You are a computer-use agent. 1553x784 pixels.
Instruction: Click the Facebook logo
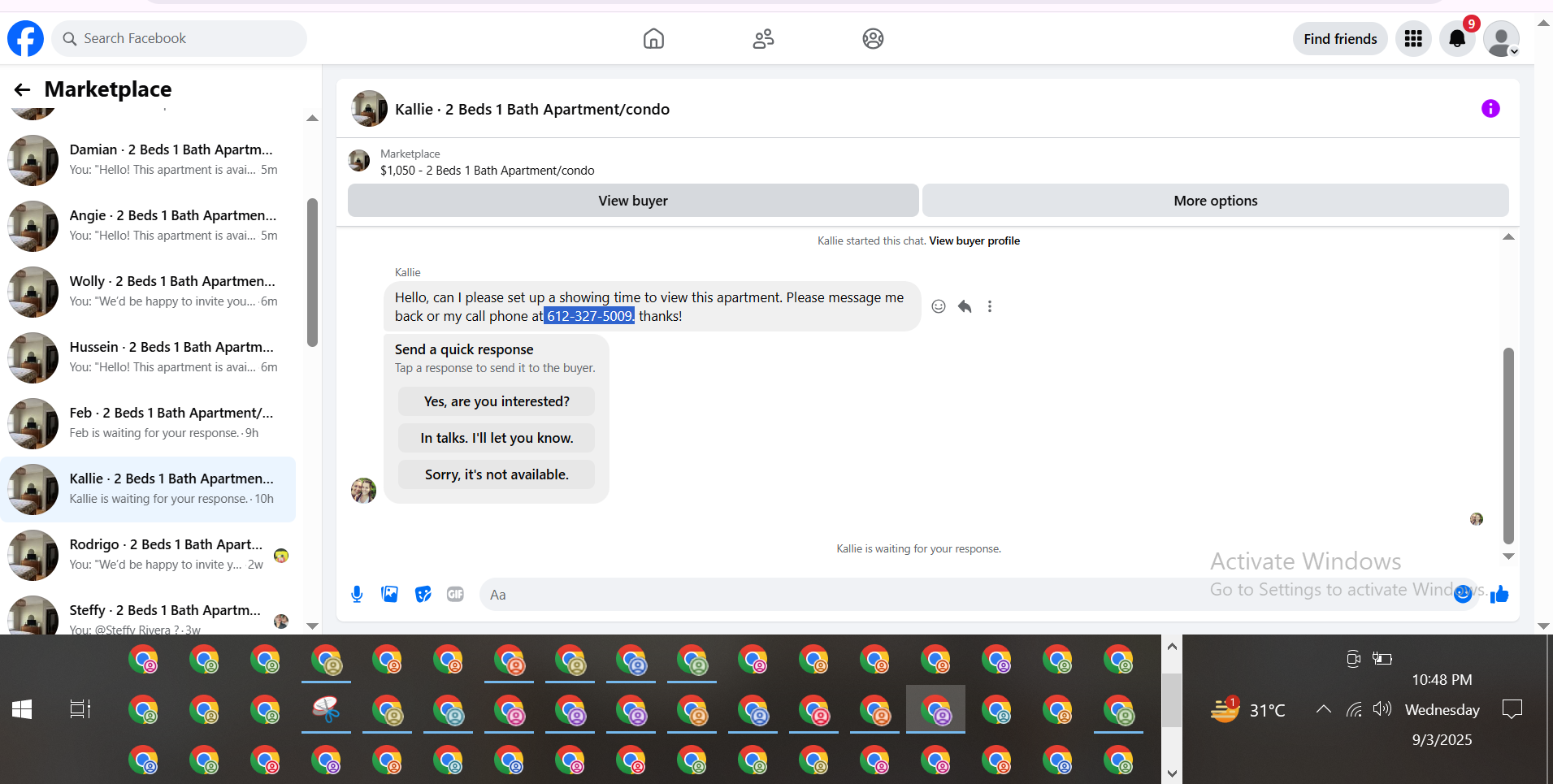25,38
